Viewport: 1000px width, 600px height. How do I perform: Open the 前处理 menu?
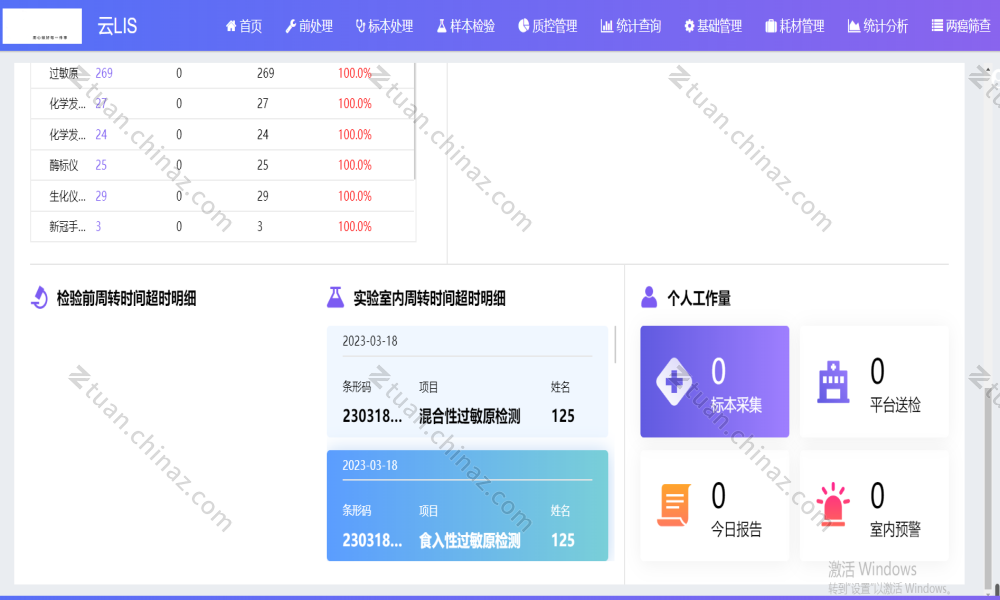click(309, 26)
